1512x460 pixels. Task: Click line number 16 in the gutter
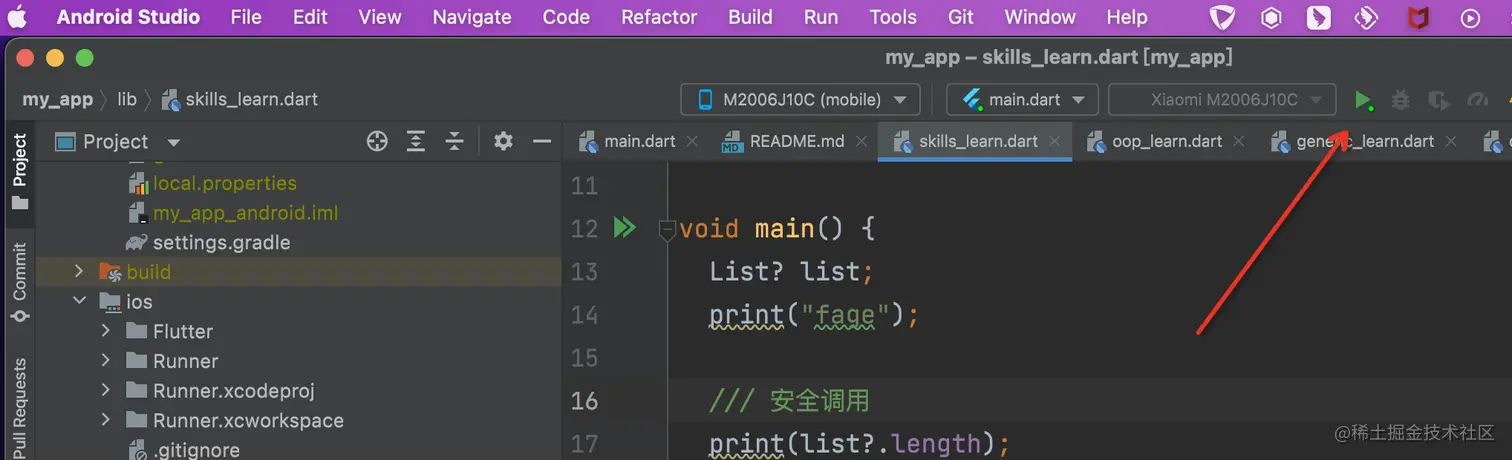tap(584, 401)
